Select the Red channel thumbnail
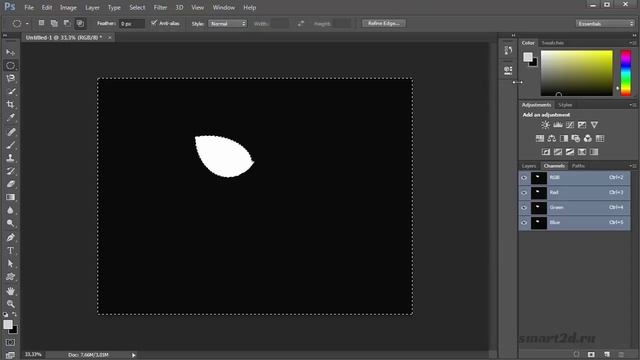This screenshot has width=640, height=360. 539,193
